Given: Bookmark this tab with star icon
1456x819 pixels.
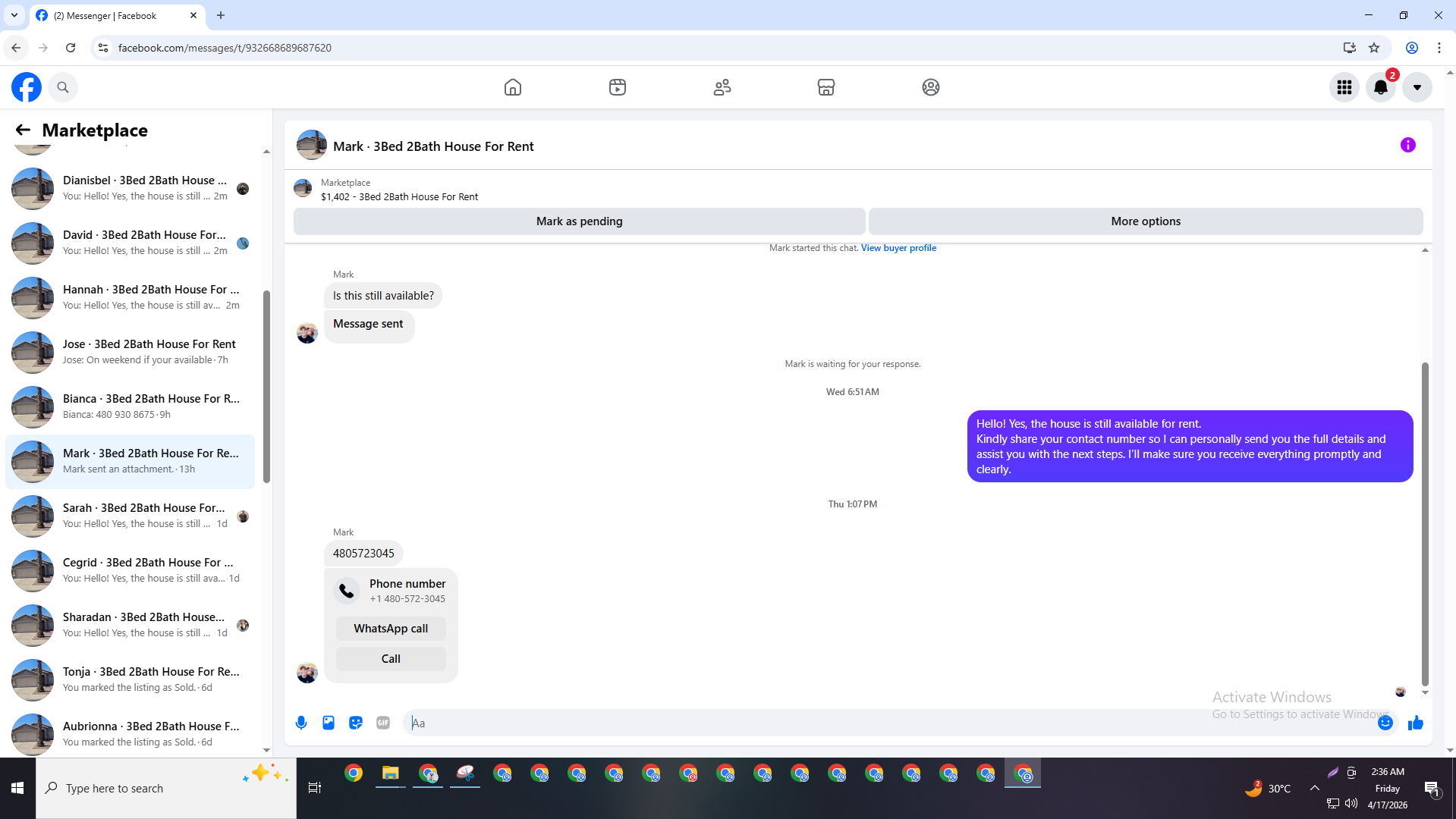Looking at the screenshot, I should (1374, 48).
